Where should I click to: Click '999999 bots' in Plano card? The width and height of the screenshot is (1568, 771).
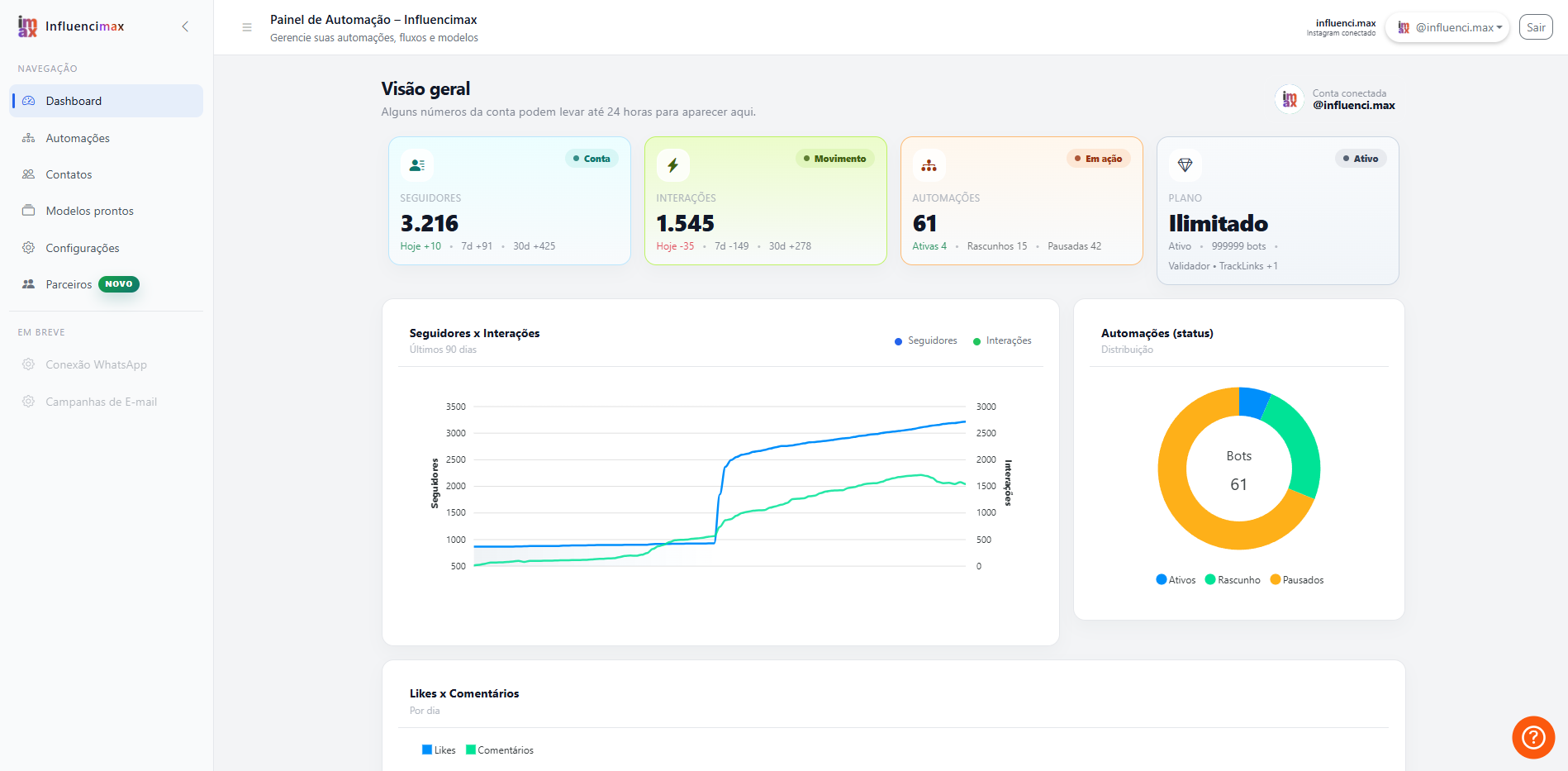(1238, 246)
